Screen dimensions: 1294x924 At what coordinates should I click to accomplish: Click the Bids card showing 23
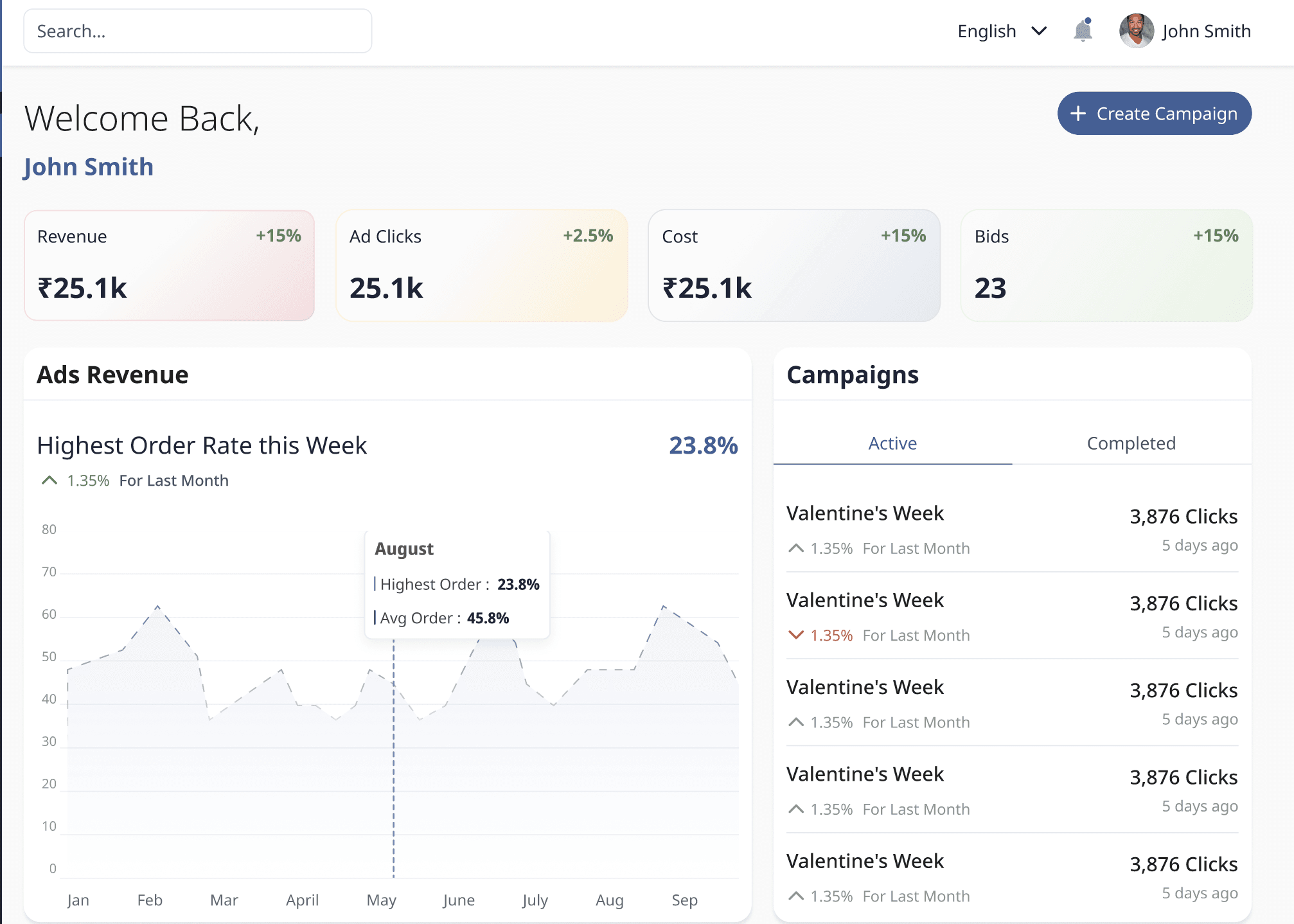pyautogui.click(x=1106, y=265)
